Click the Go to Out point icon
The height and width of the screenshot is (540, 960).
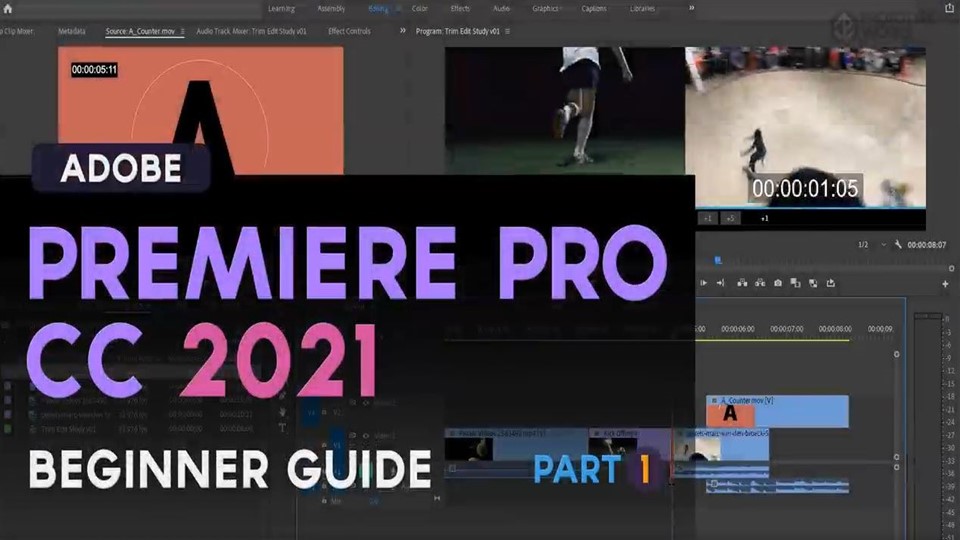tap(721, 283)
